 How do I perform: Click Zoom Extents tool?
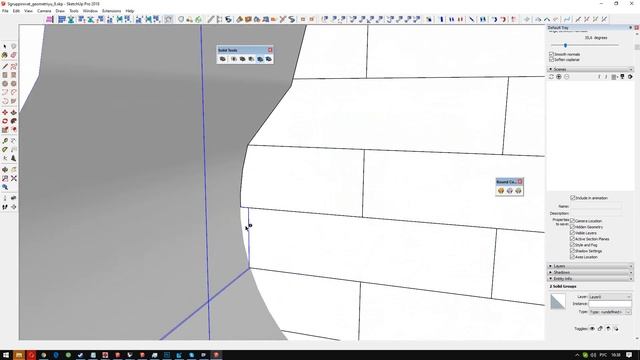(13, 178)
